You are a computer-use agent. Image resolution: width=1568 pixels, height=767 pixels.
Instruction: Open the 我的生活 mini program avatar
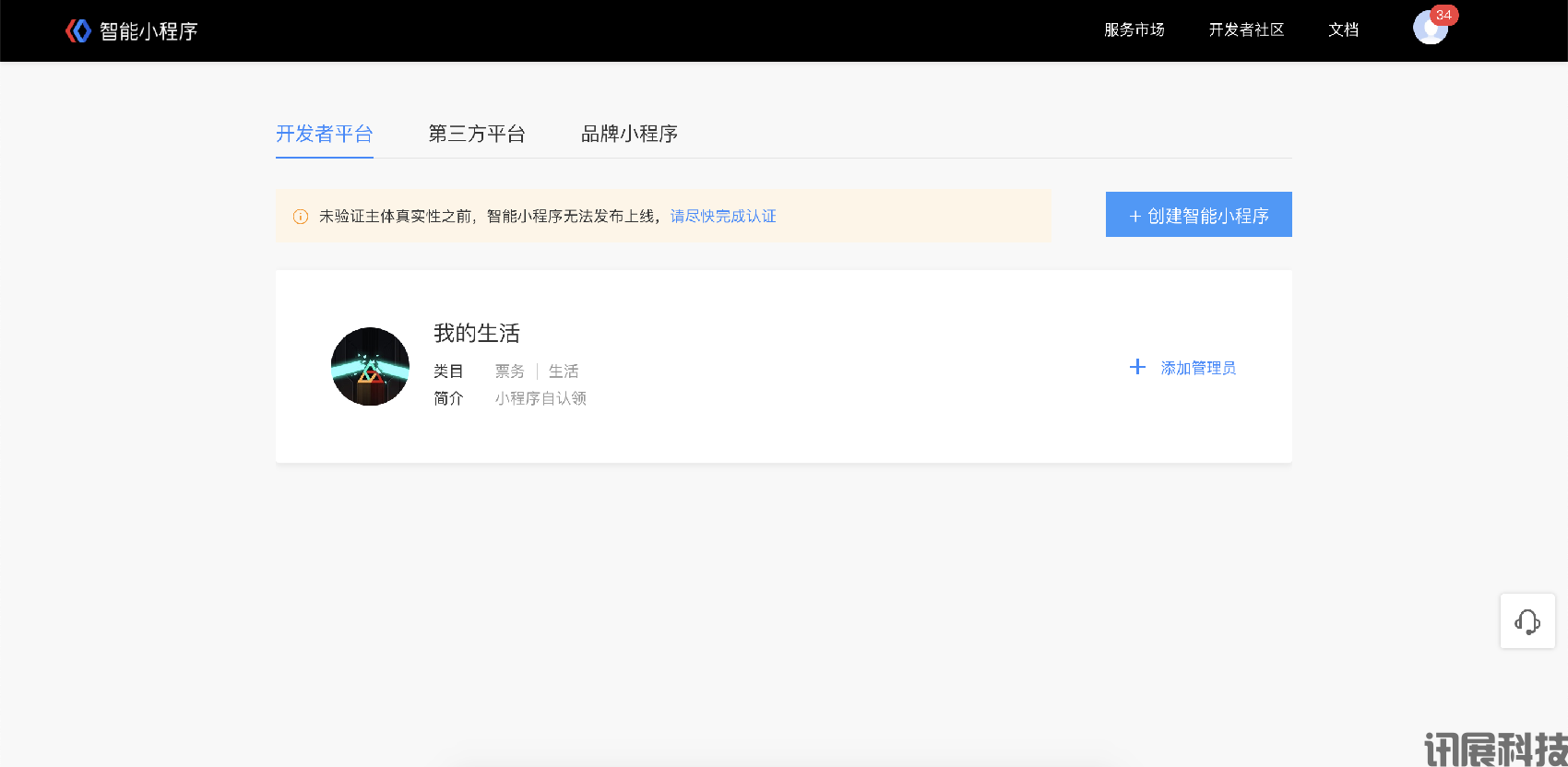(x=370, y=366)
